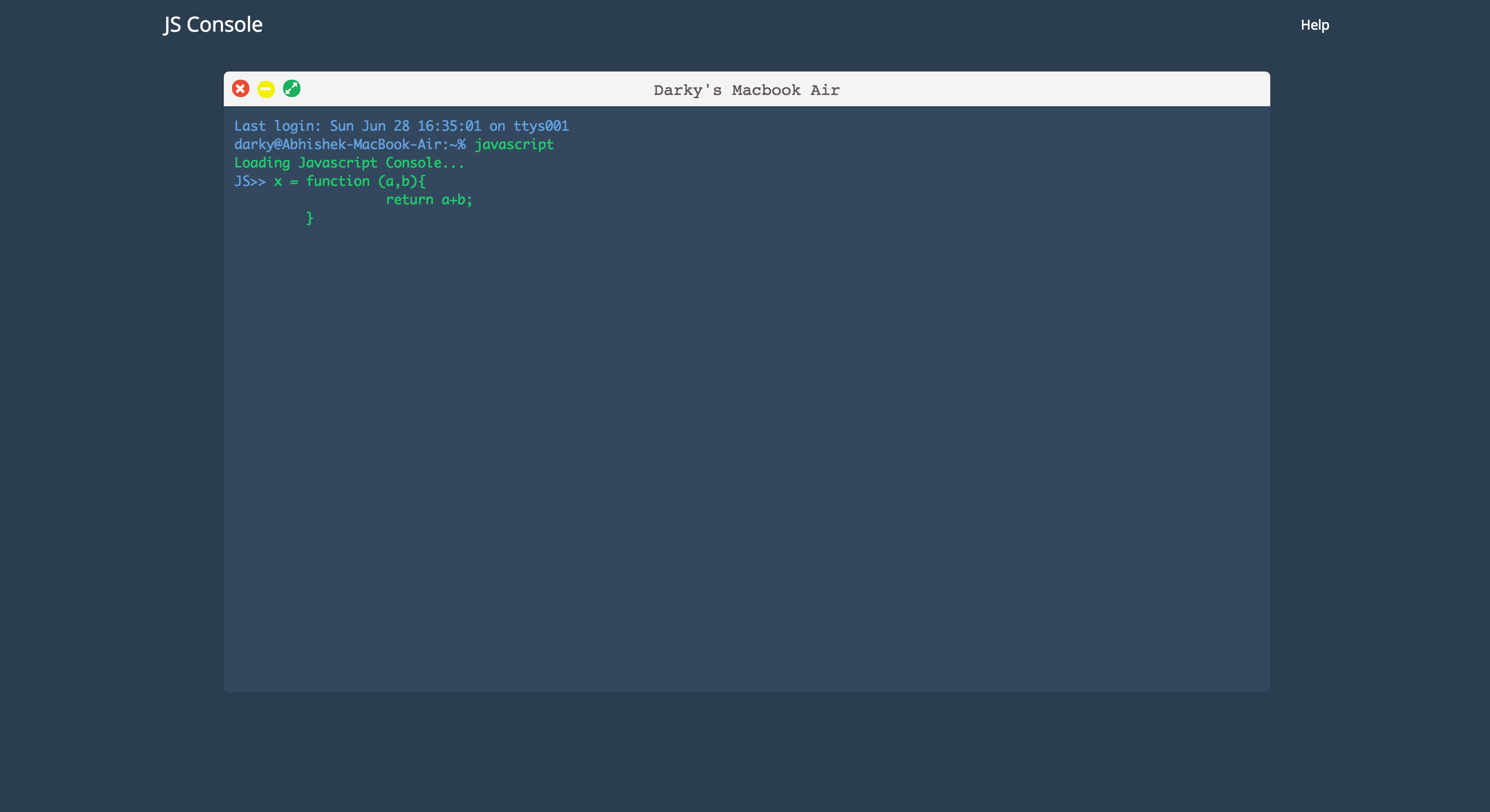The image size is (1490, 812).
Task: Click the 16:35:01 timestamp text
Action: click(449, 126)
